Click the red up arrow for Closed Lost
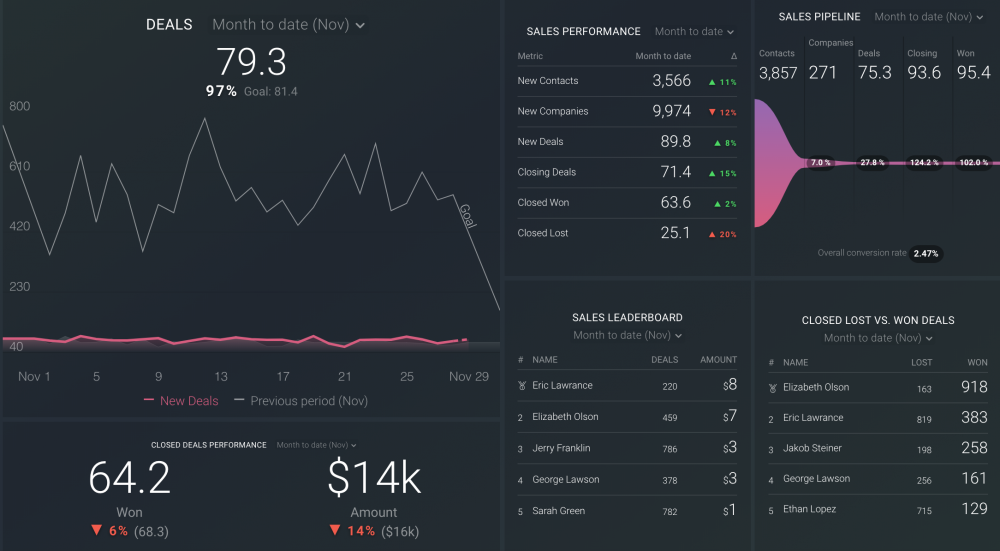 711,234
